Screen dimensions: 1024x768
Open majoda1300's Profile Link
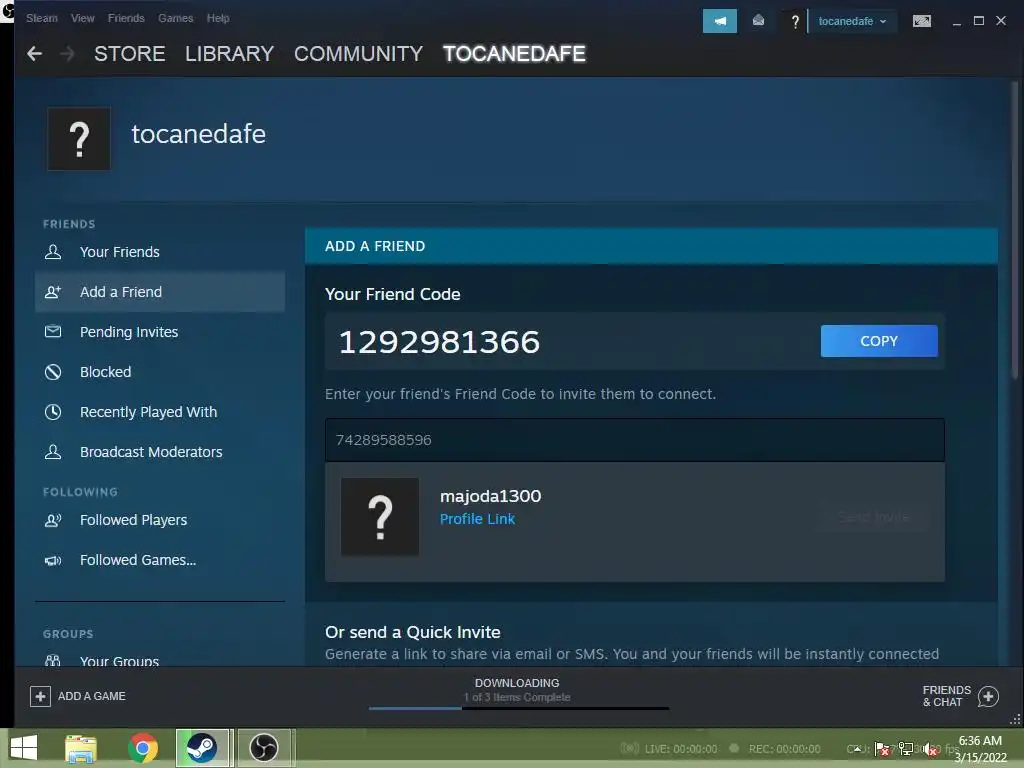[x=477, y=519]
